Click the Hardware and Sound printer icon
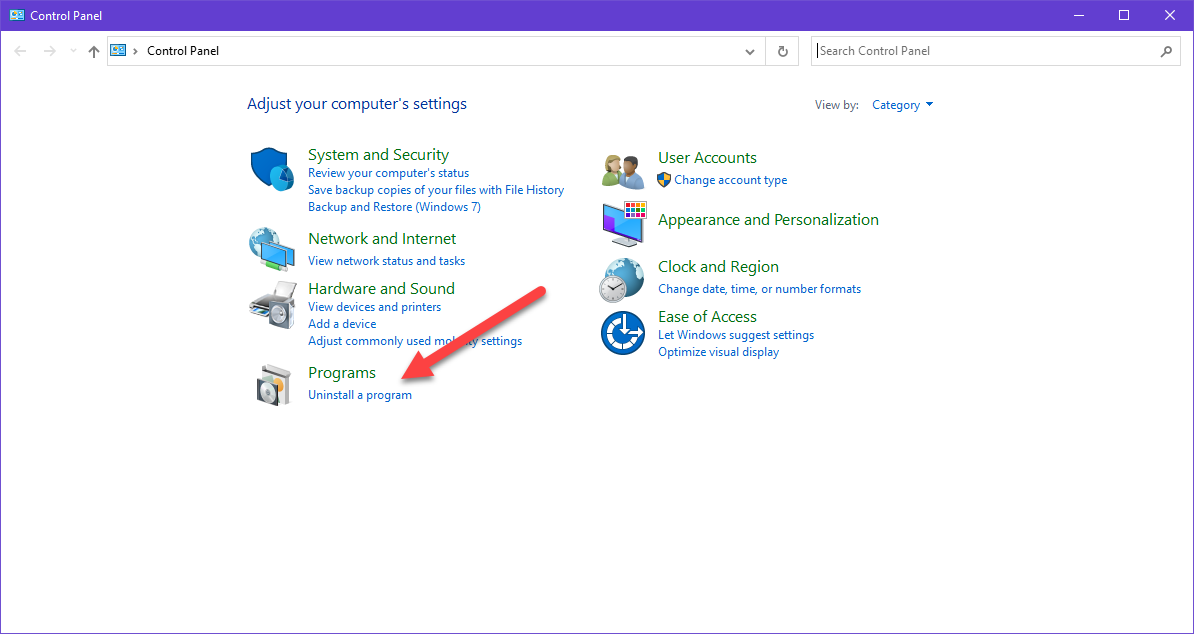 pos(272,305)
